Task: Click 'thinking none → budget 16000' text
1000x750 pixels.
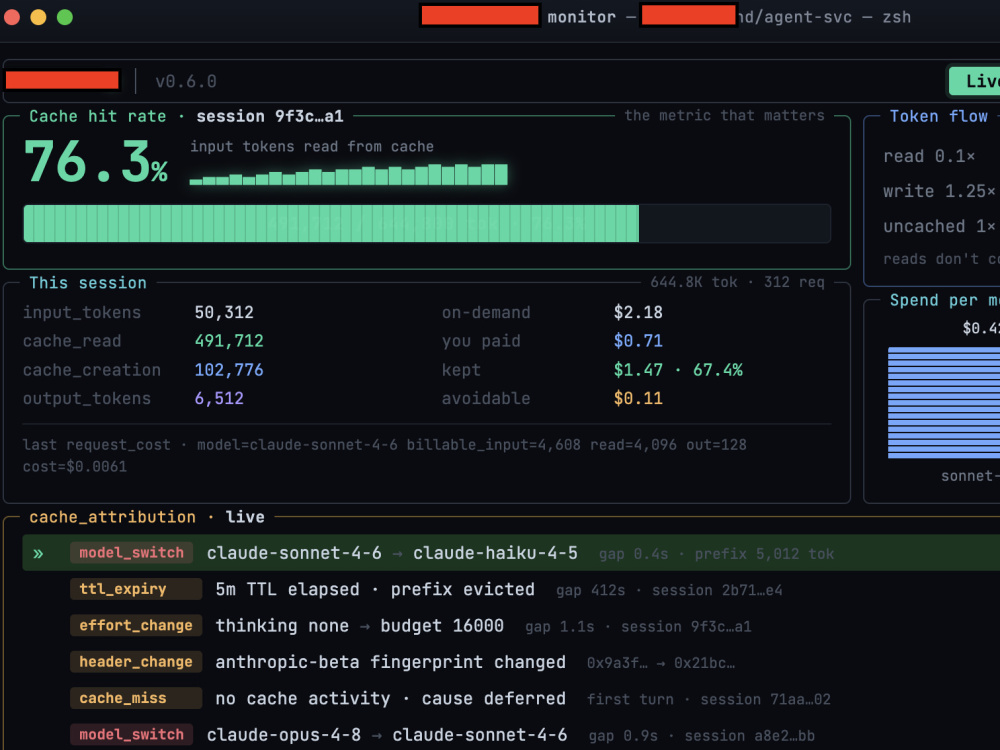Action: (360, 626)
